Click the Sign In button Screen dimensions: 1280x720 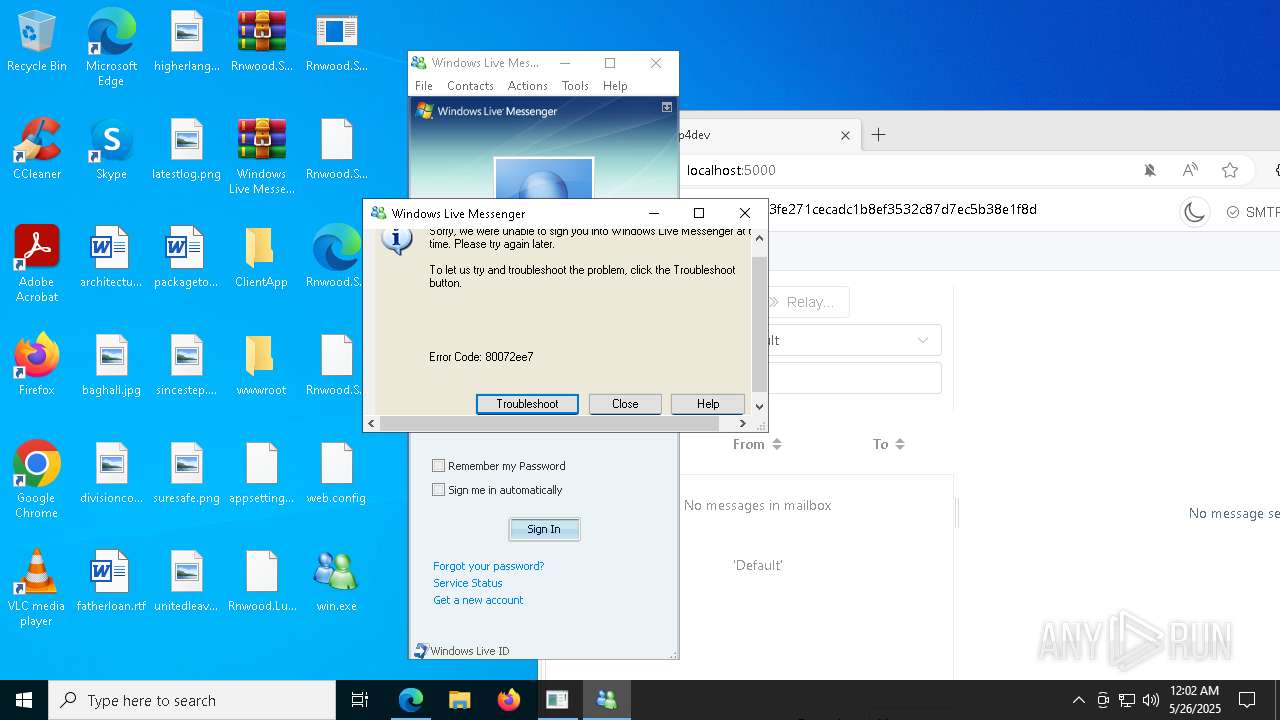[544, 529]
